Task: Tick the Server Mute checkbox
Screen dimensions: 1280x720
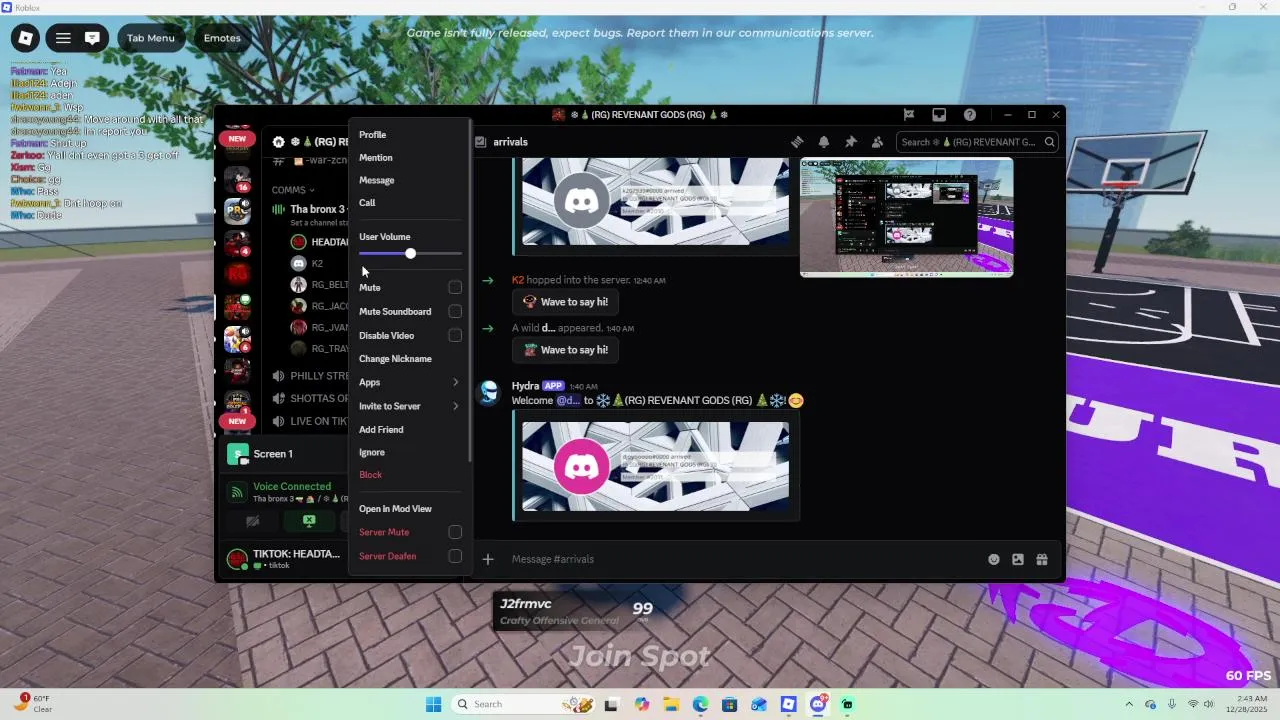Action: pyautogui.click(x=455, y=533)
